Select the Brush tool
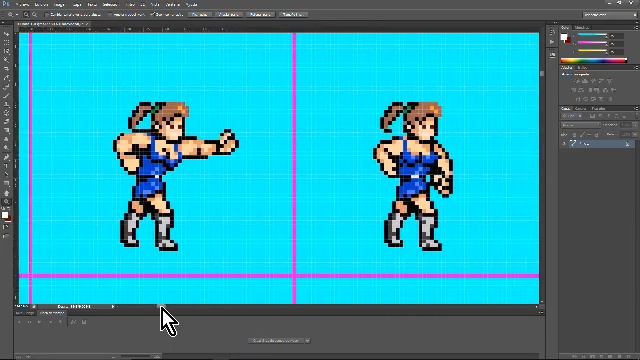The height and width of the screenshot is (360, 640). click(x=6, y=96)
